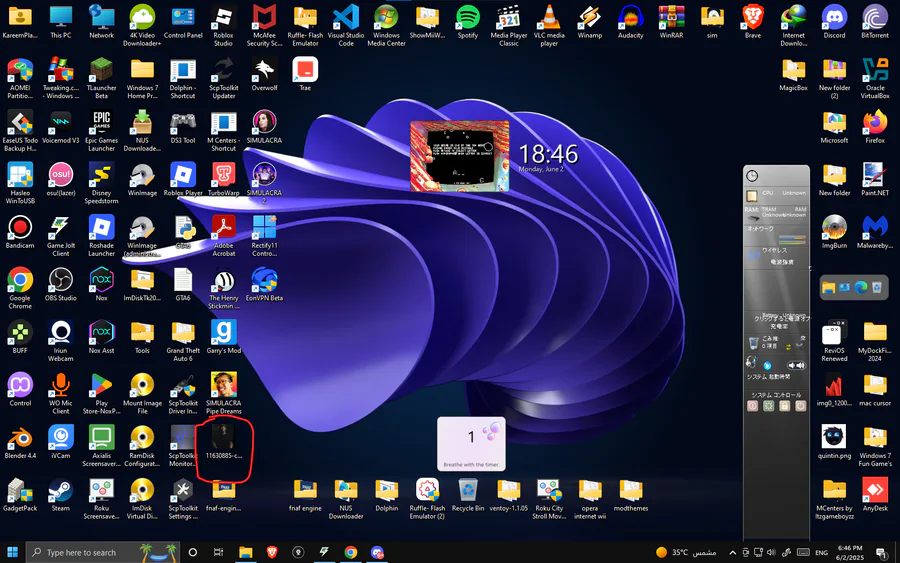900x563 pixels.
Task: Open Task View from the taskbar
Action: coord(218,552)
